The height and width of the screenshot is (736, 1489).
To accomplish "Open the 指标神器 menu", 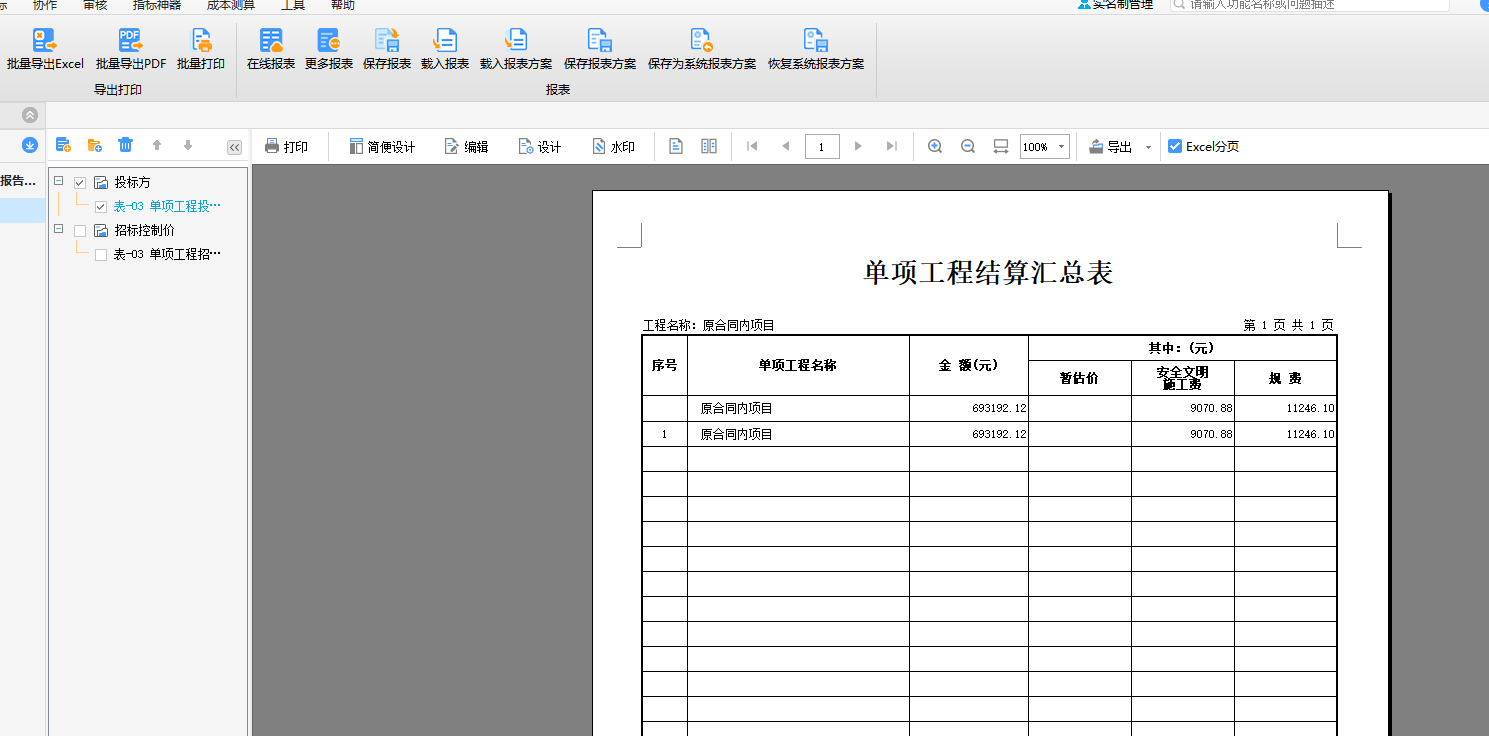I will tap(157, 5).
